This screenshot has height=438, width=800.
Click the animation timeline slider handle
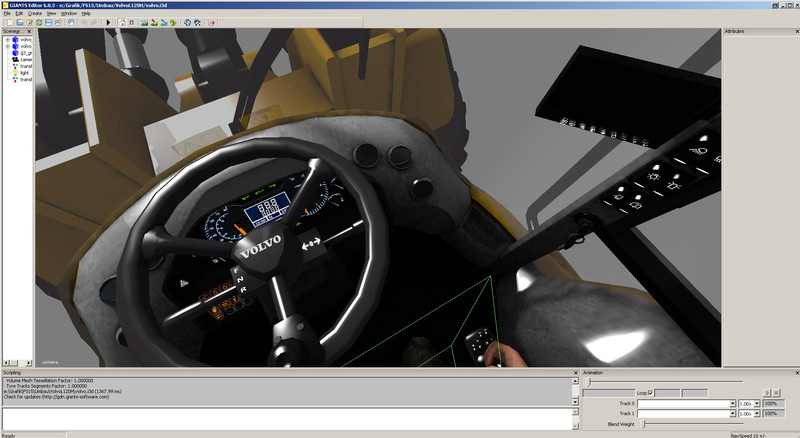pos(589,381)
